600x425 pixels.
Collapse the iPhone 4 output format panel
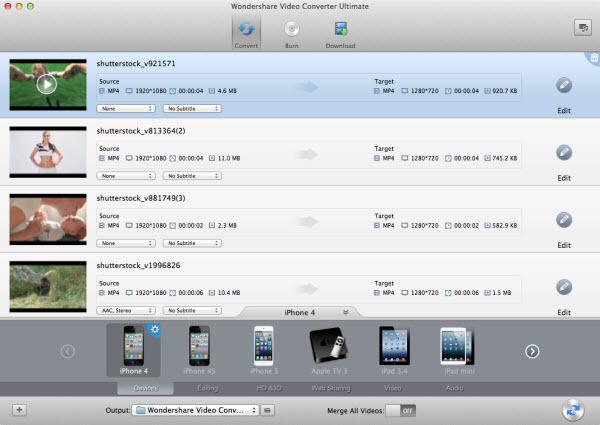pyautogui.click(x=346, y=312)
